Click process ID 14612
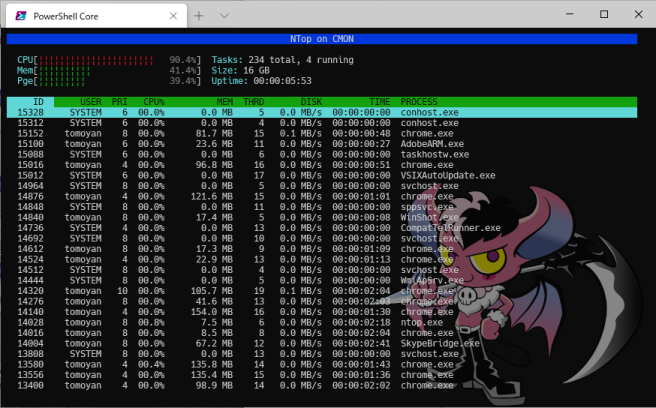 coord(31,249)
